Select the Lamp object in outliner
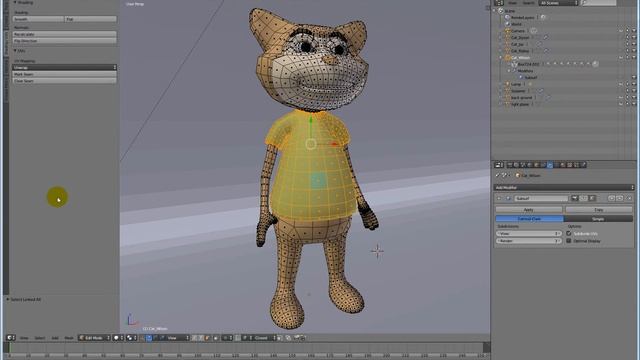This screenshot has height=360, width=640. [516, 84]
